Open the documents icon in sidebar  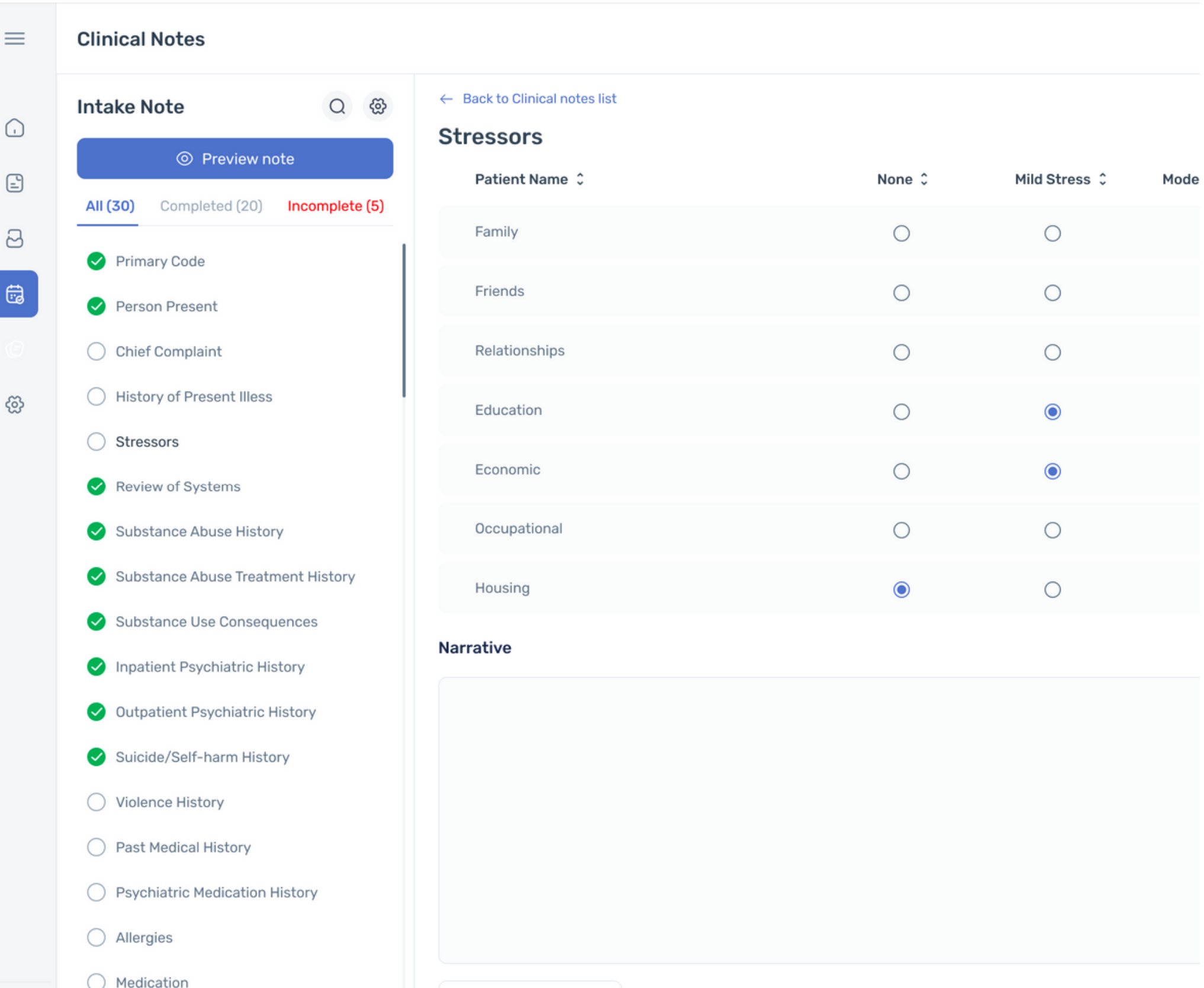15,183
